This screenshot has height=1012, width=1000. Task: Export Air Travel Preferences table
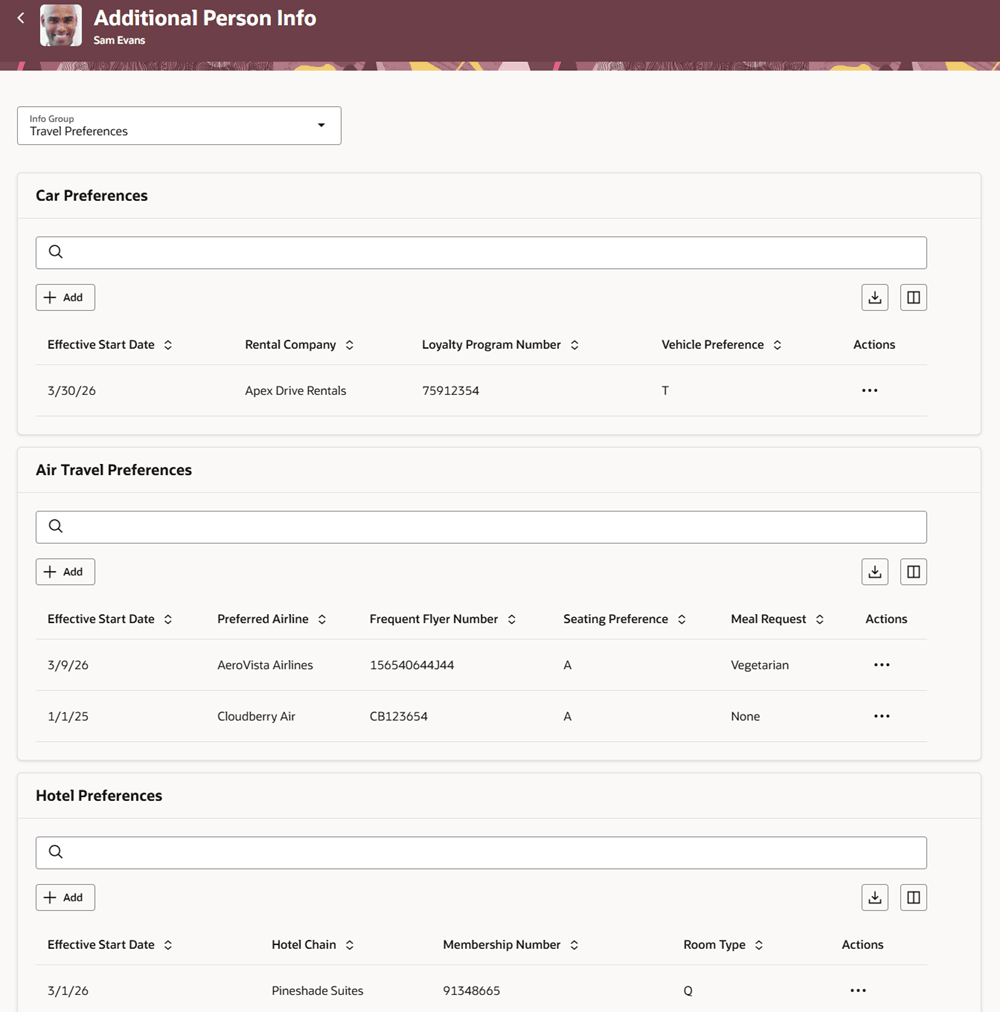point(875,572)
